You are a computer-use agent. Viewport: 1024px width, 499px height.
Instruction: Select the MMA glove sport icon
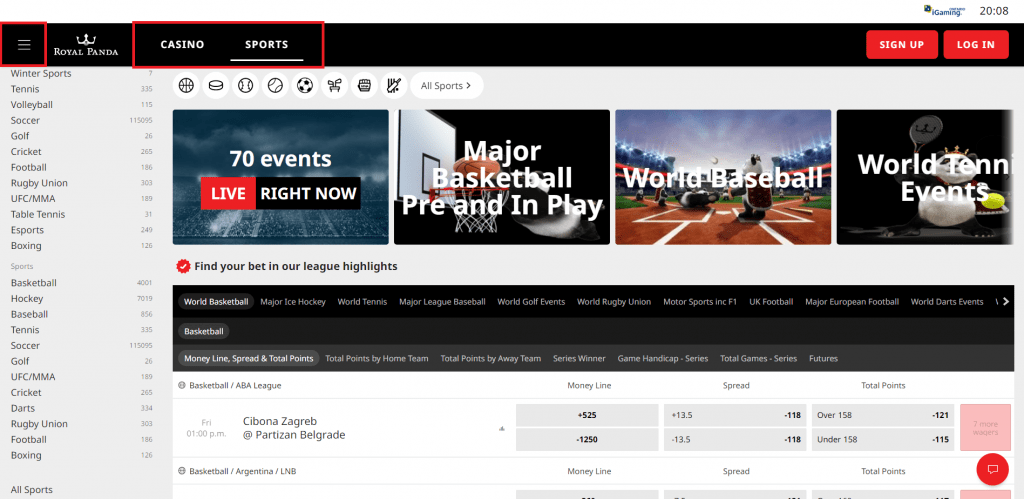pyautogui.click(x=364, y=86)
